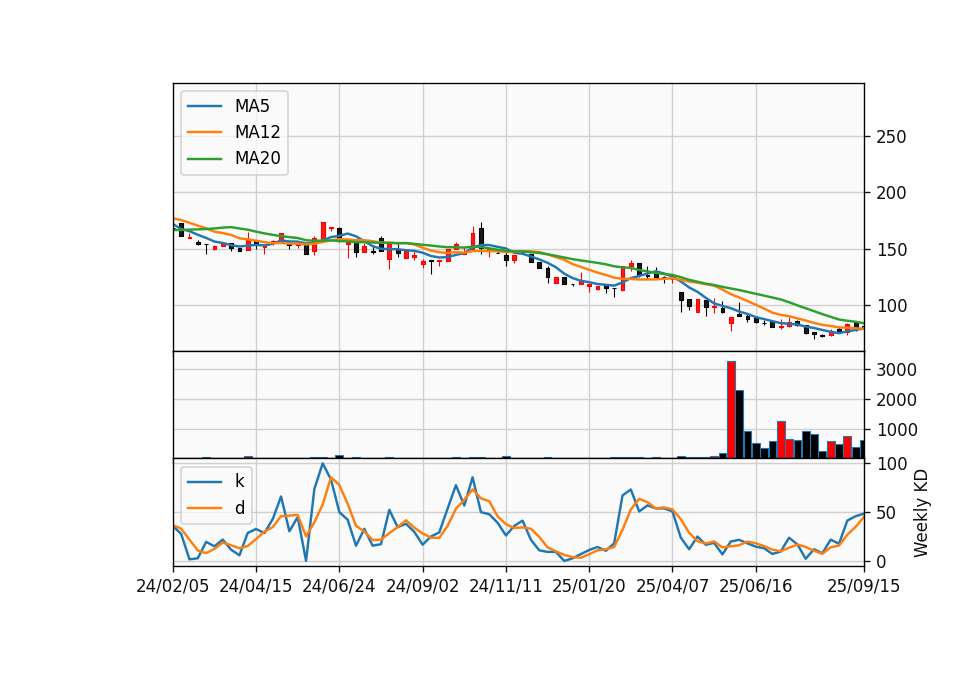Viewport: 960px width, 690px height.
Task: Click the green MA20 legend line sample
Action: [204, 159]
